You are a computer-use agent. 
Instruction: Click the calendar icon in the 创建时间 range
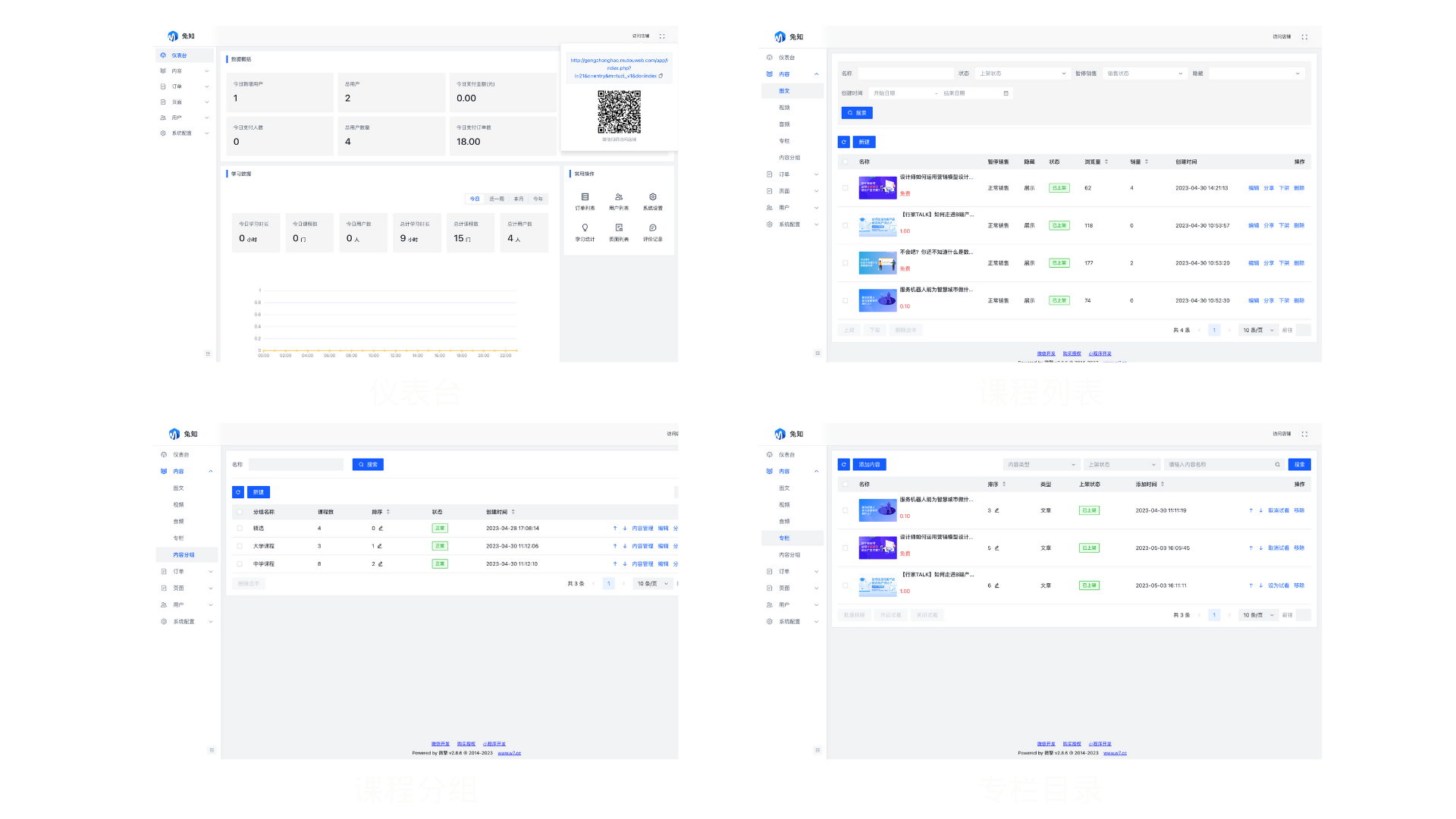point(1006,93)
